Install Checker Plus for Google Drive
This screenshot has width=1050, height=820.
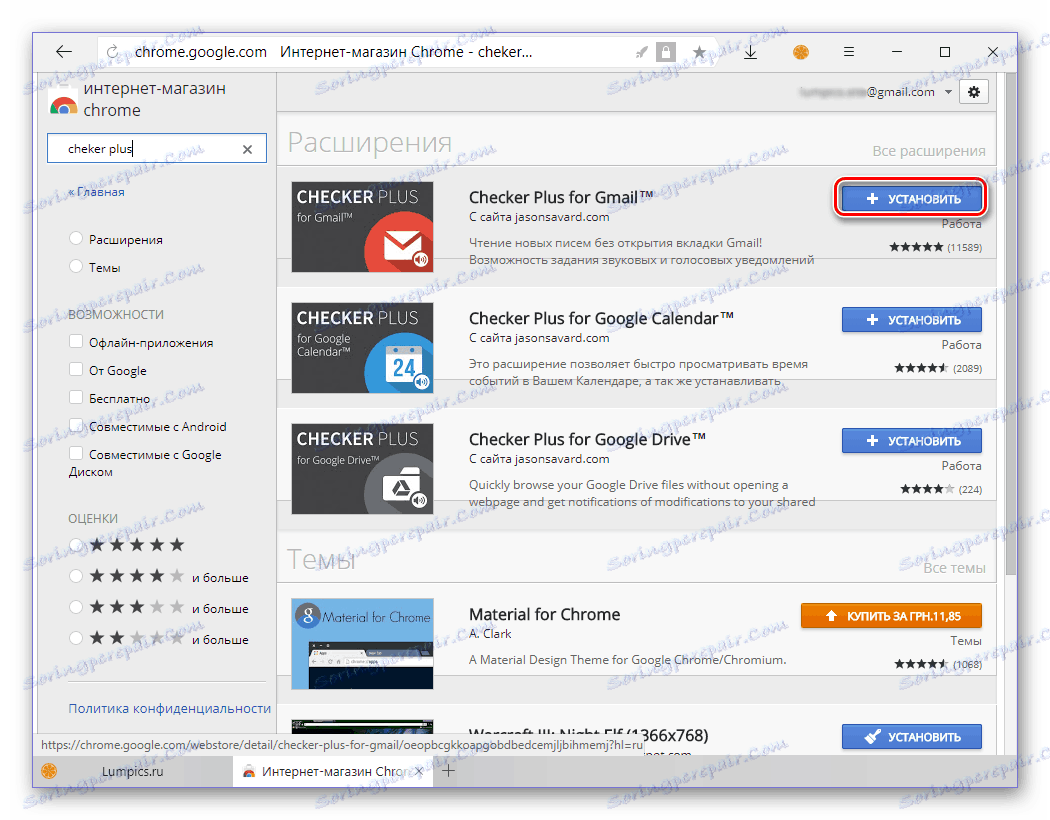tap(911, 440)
